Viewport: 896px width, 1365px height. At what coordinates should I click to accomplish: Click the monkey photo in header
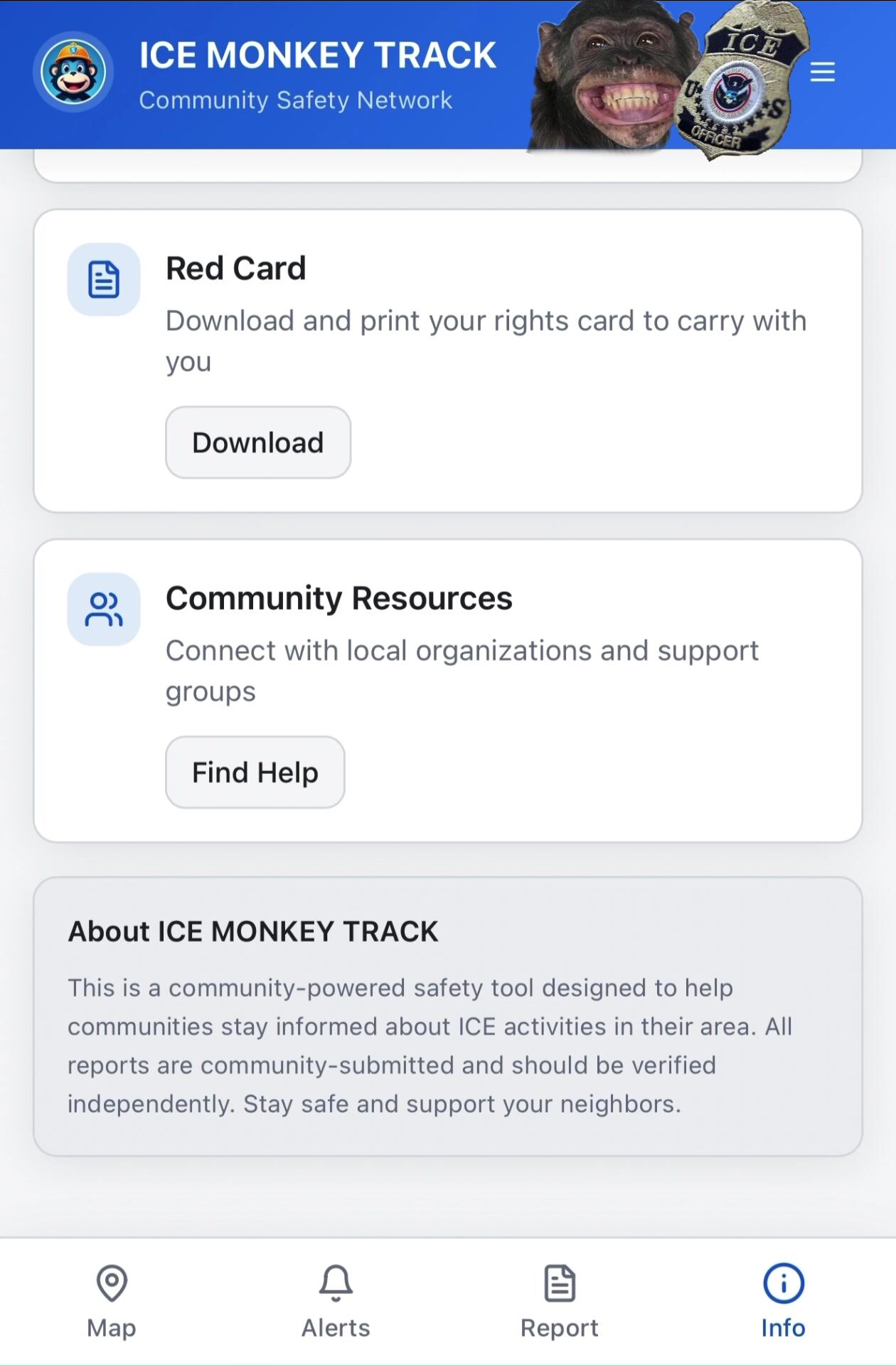[x=604, y=78]
